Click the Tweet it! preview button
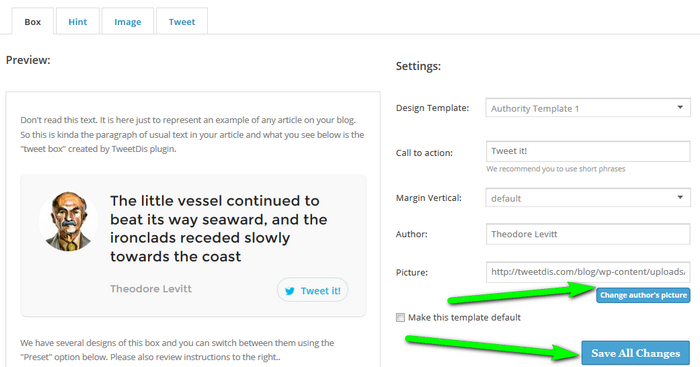The image size is (700, 367). [312, 290]
